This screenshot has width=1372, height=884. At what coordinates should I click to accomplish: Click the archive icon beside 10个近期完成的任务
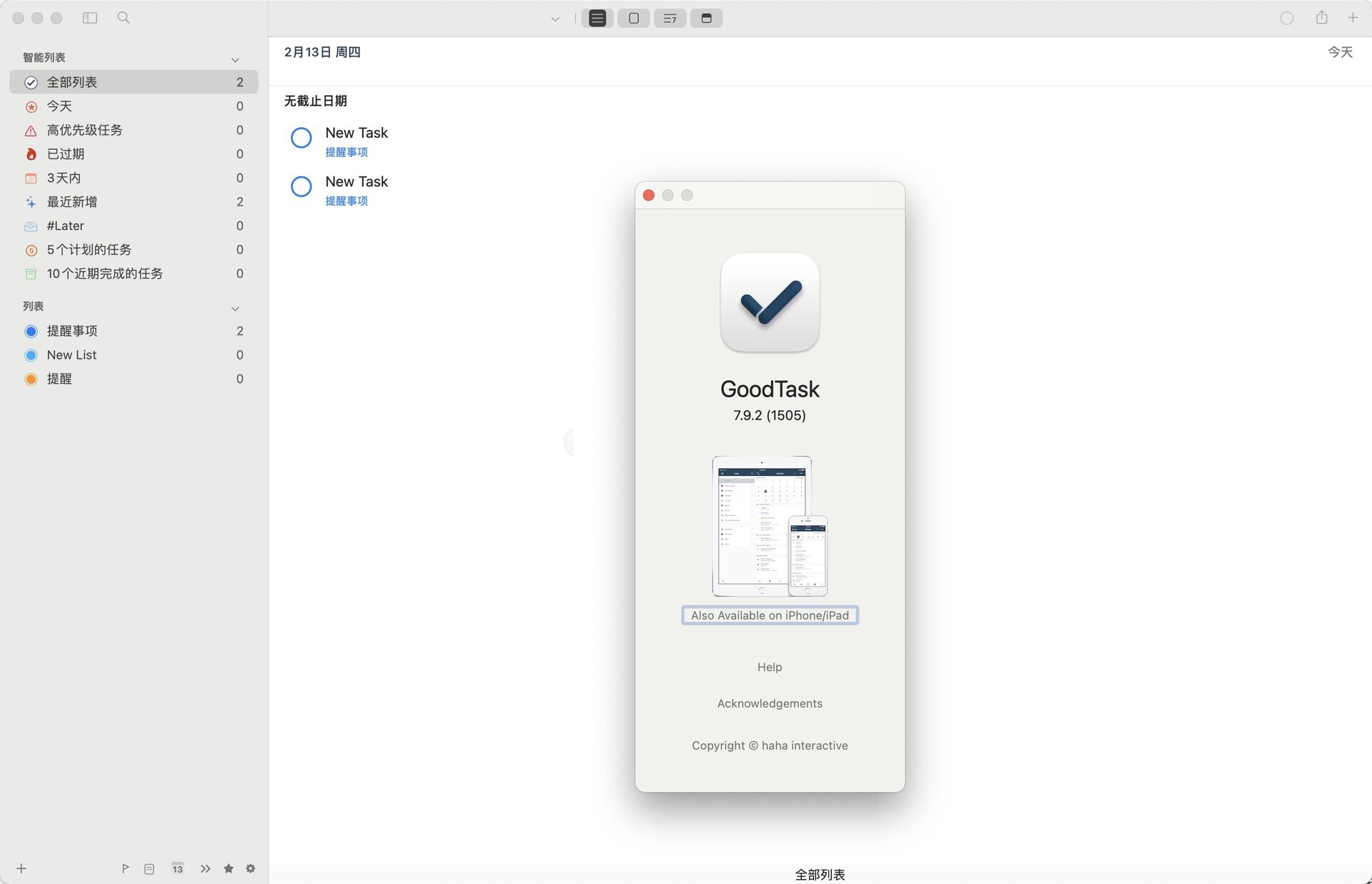pos(31,274)
